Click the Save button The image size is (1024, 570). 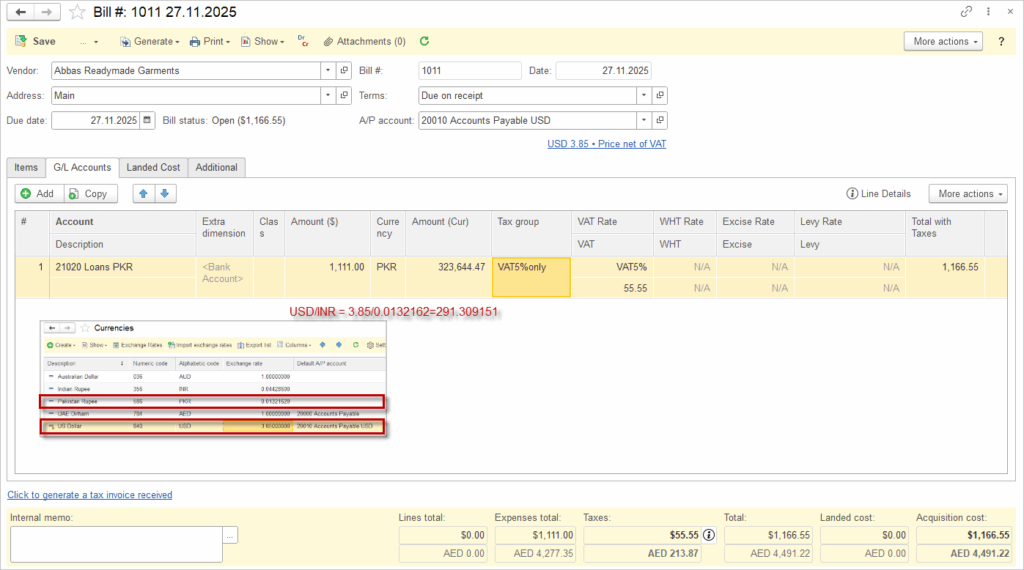tap(36, 42)
